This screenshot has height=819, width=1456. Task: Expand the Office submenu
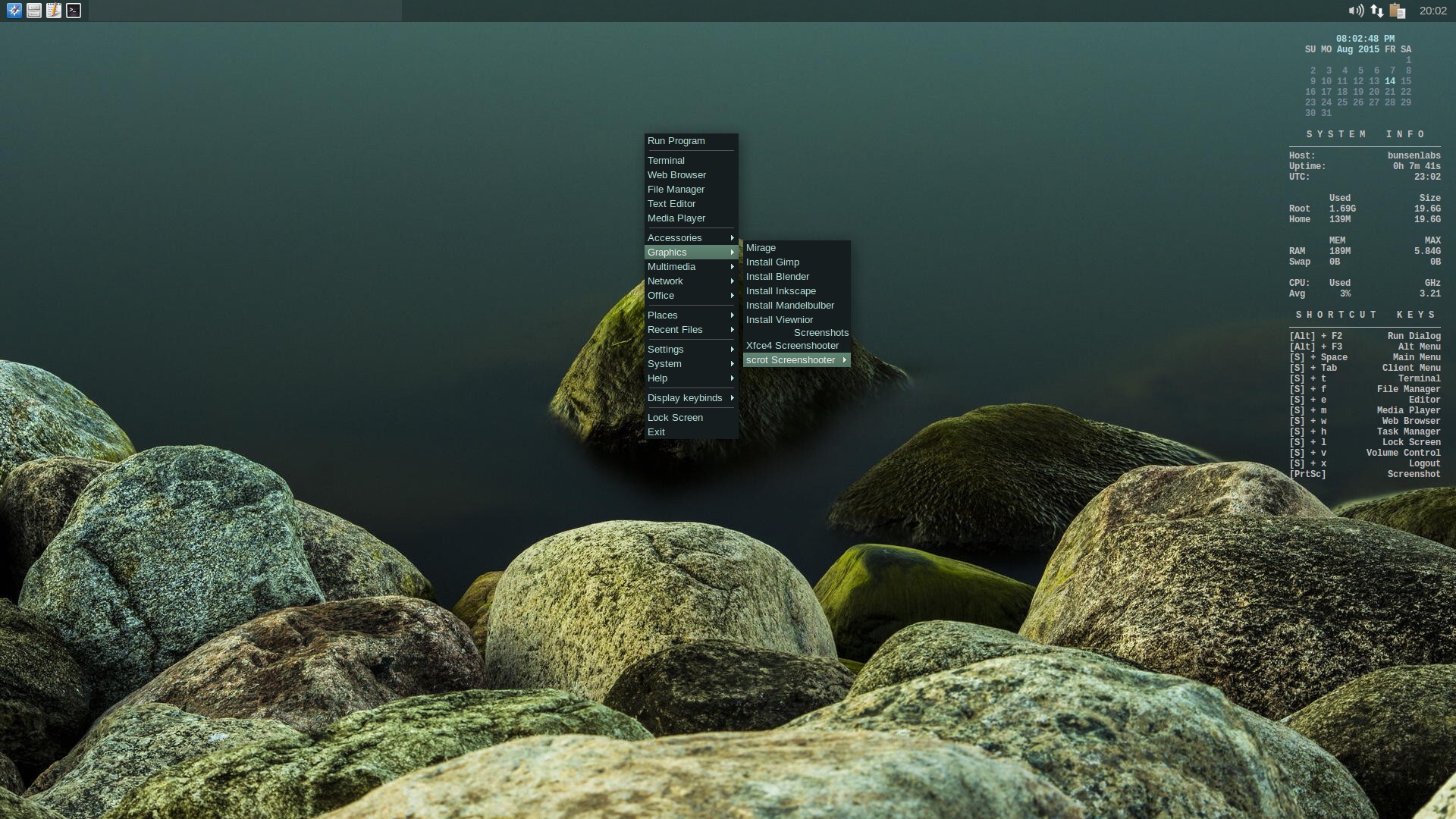point(691,296)
